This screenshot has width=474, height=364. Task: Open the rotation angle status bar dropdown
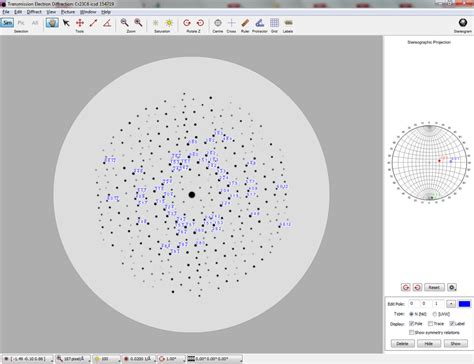point(171,359)
